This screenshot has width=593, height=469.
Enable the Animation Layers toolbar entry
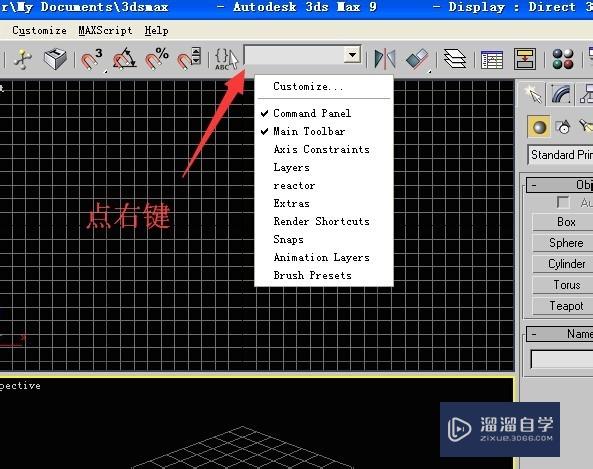pyautogui.click(x=324, y=258)
